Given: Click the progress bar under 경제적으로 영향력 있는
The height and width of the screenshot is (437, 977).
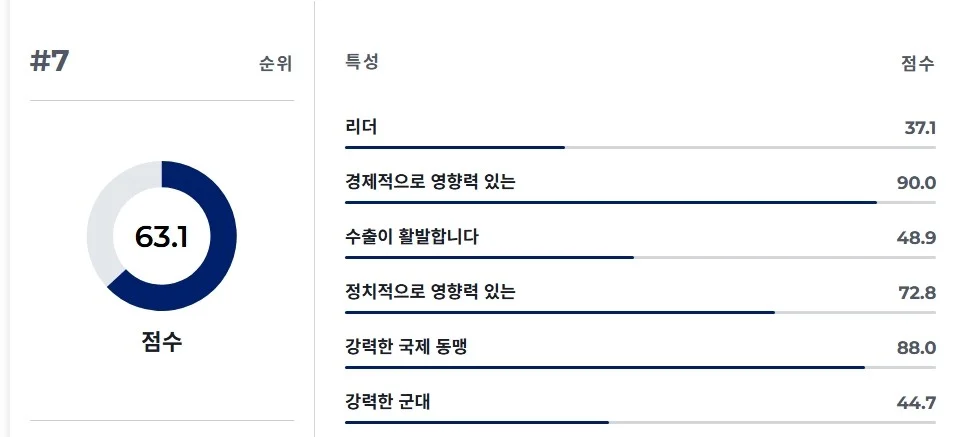Looking at the screenshot, I should [610, 202].
